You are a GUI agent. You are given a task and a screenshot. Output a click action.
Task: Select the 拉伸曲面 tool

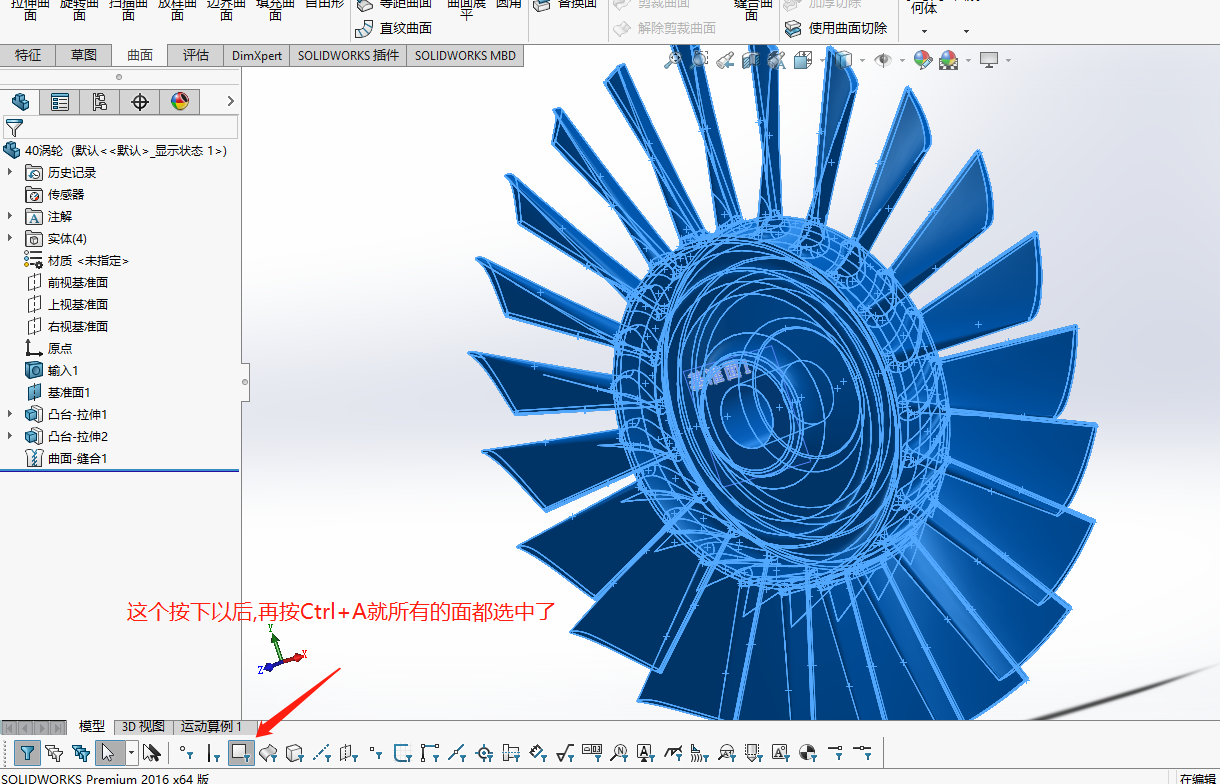point(28,12)
